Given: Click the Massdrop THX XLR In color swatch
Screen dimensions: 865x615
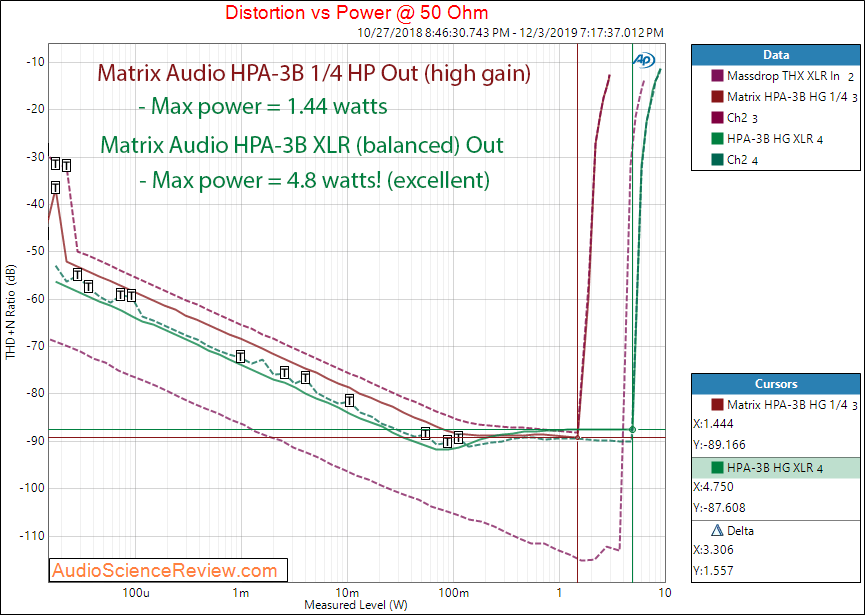Looking at the screenshot, I should tap(717, 76).
